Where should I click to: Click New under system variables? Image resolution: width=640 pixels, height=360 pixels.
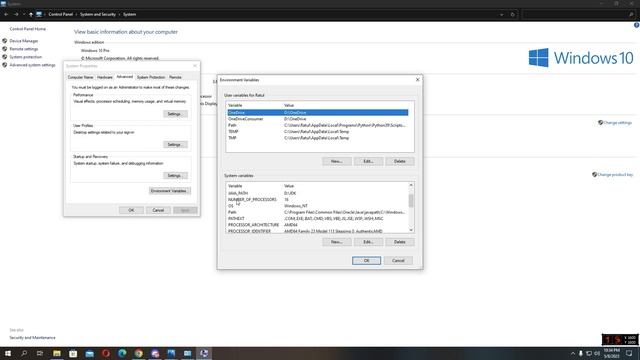click(x=337, y=242)
